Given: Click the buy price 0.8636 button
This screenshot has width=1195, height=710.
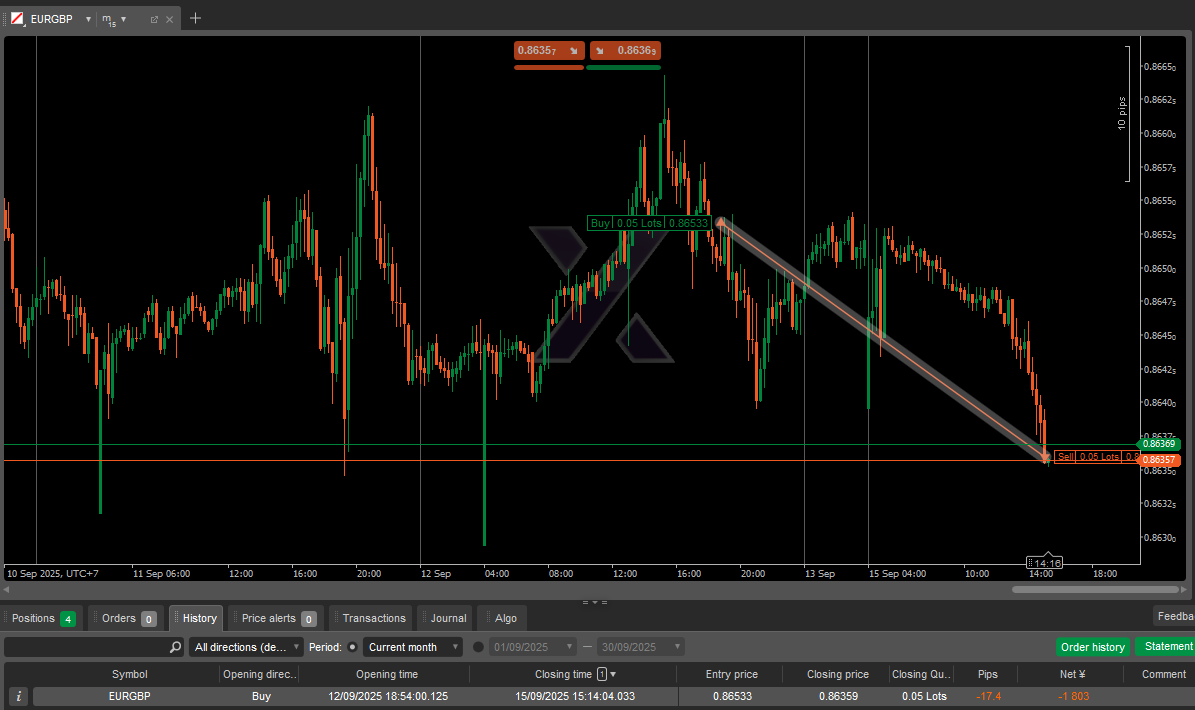Looking at the screenshot, I should 625,50.
